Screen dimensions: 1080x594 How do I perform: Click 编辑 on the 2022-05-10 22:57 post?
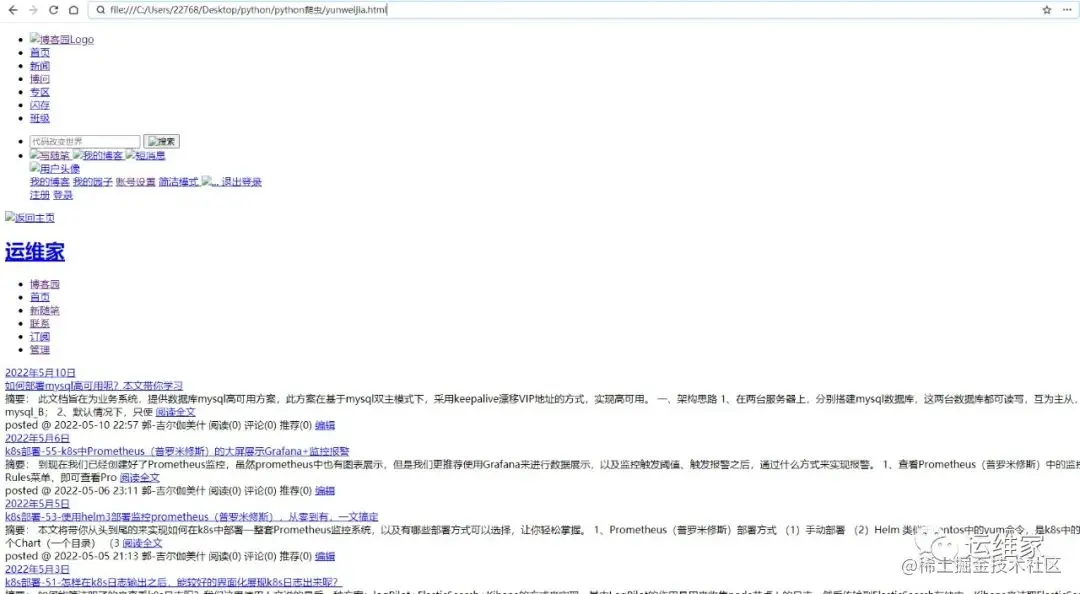pos(324,425)
